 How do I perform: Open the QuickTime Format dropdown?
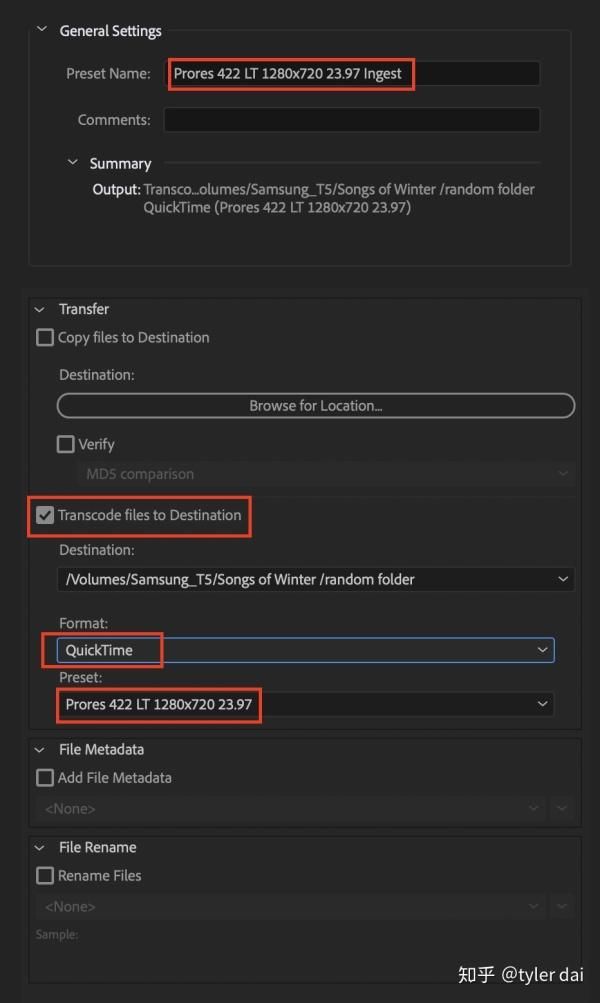click(305, 650)
